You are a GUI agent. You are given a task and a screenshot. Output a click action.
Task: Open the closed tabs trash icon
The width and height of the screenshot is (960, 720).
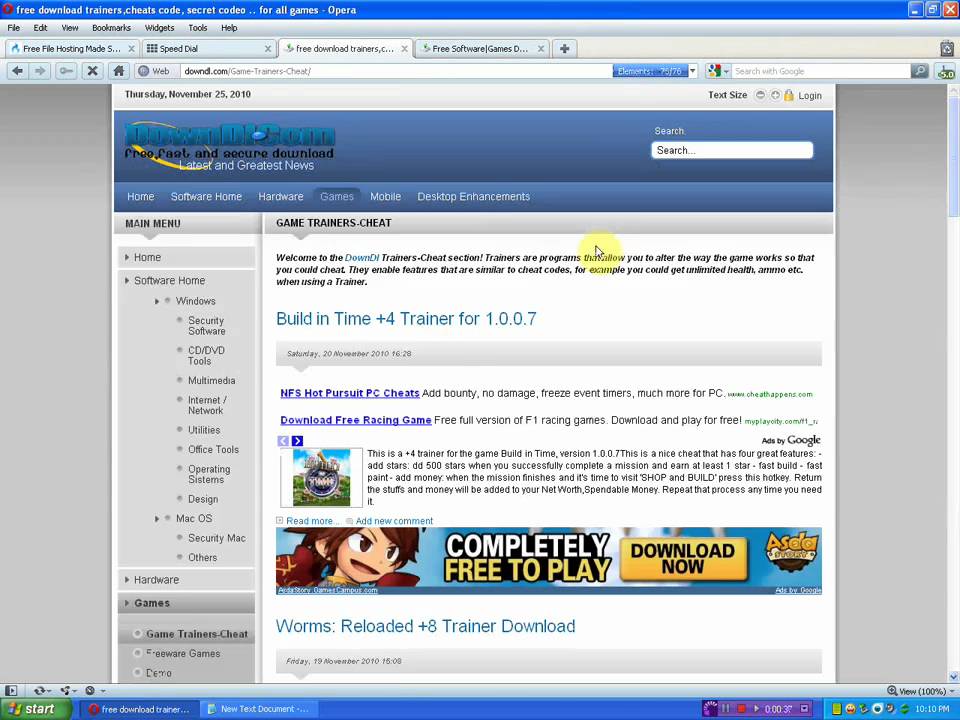pos(947,48)
